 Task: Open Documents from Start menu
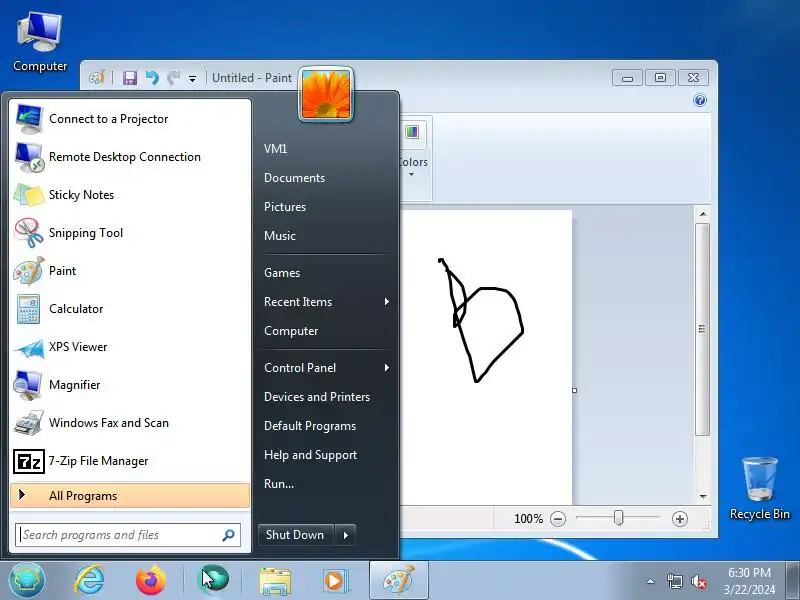click(x=294, y=178)
